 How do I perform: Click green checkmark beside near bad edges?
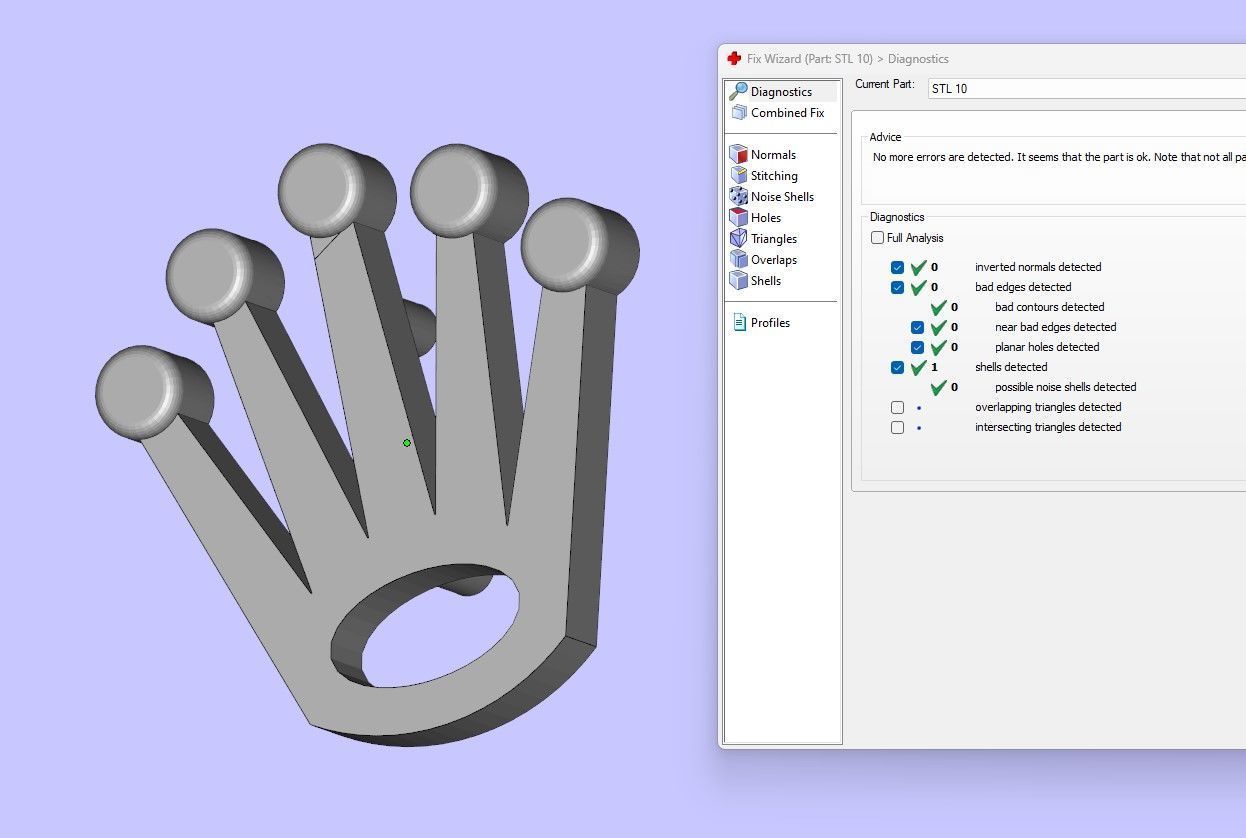coord(938,327)
